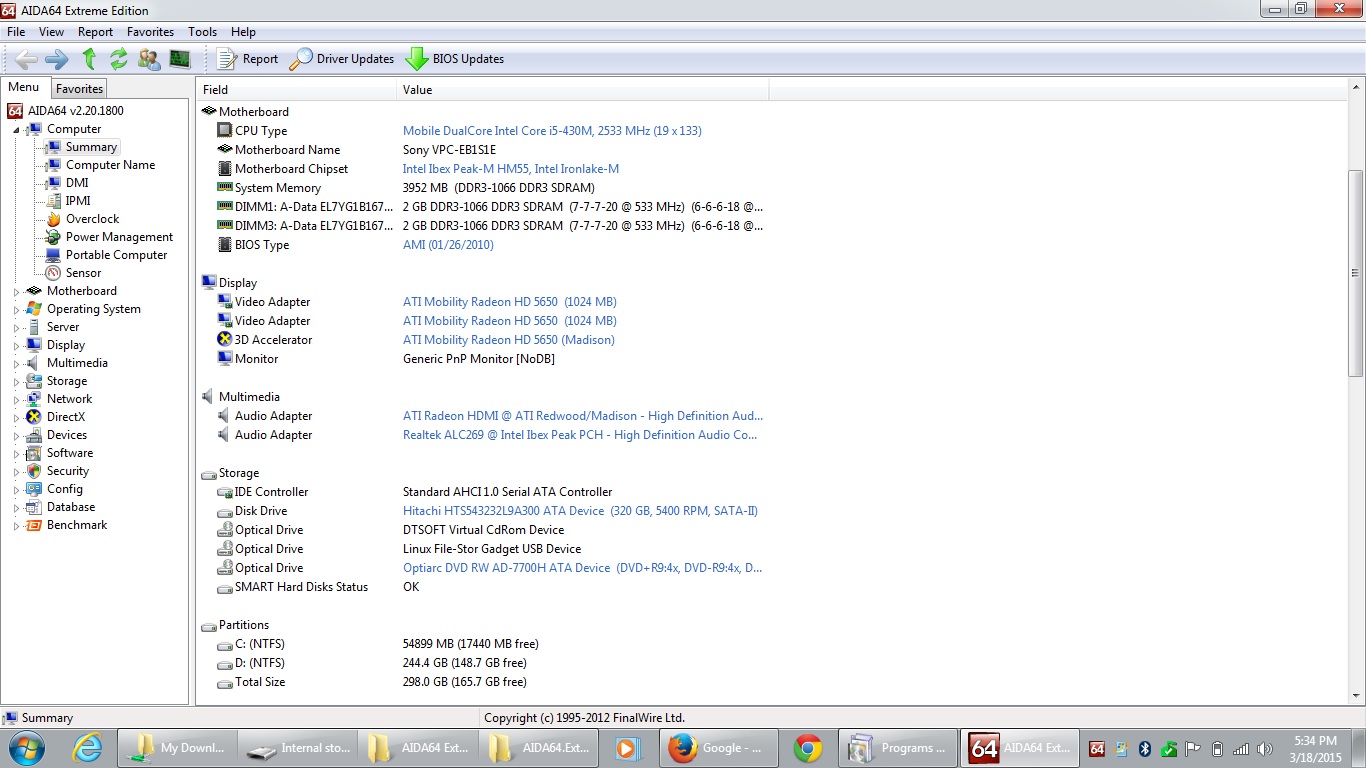
Task: Expand the DirectX tree node
Action: click(x=16, y=418)
